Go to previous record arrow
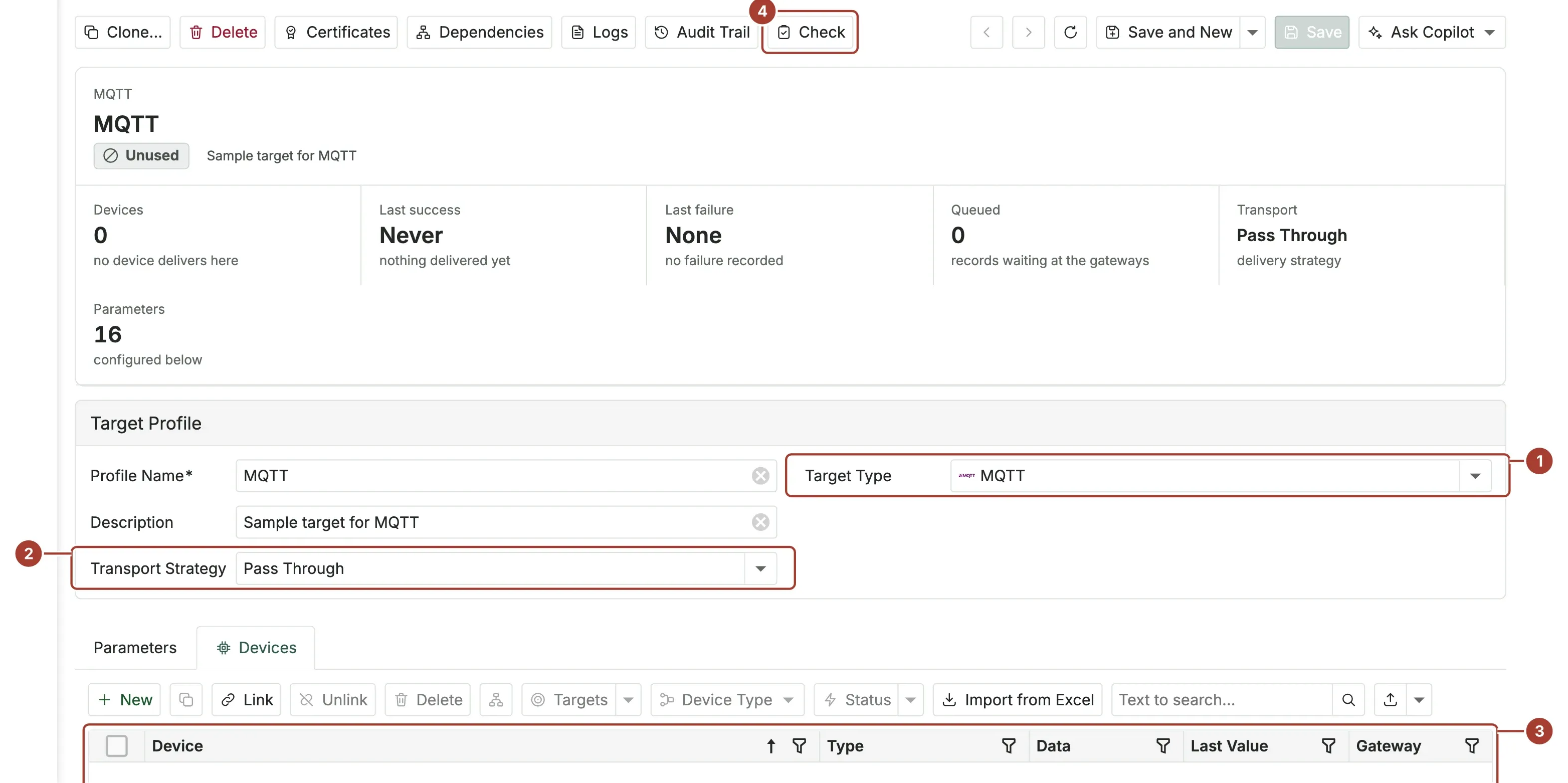Image resolution: width=1568 pixels, height=783 pixels. (x=987, y=32)
